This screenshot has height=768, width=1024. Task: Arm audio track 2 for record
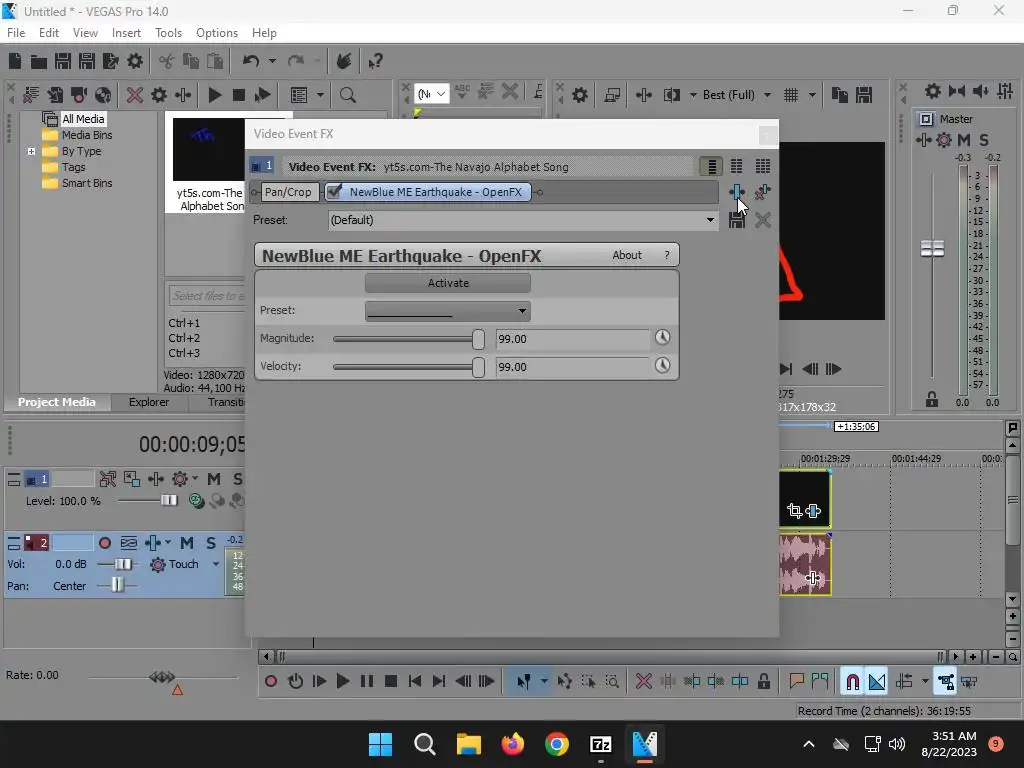104,543
